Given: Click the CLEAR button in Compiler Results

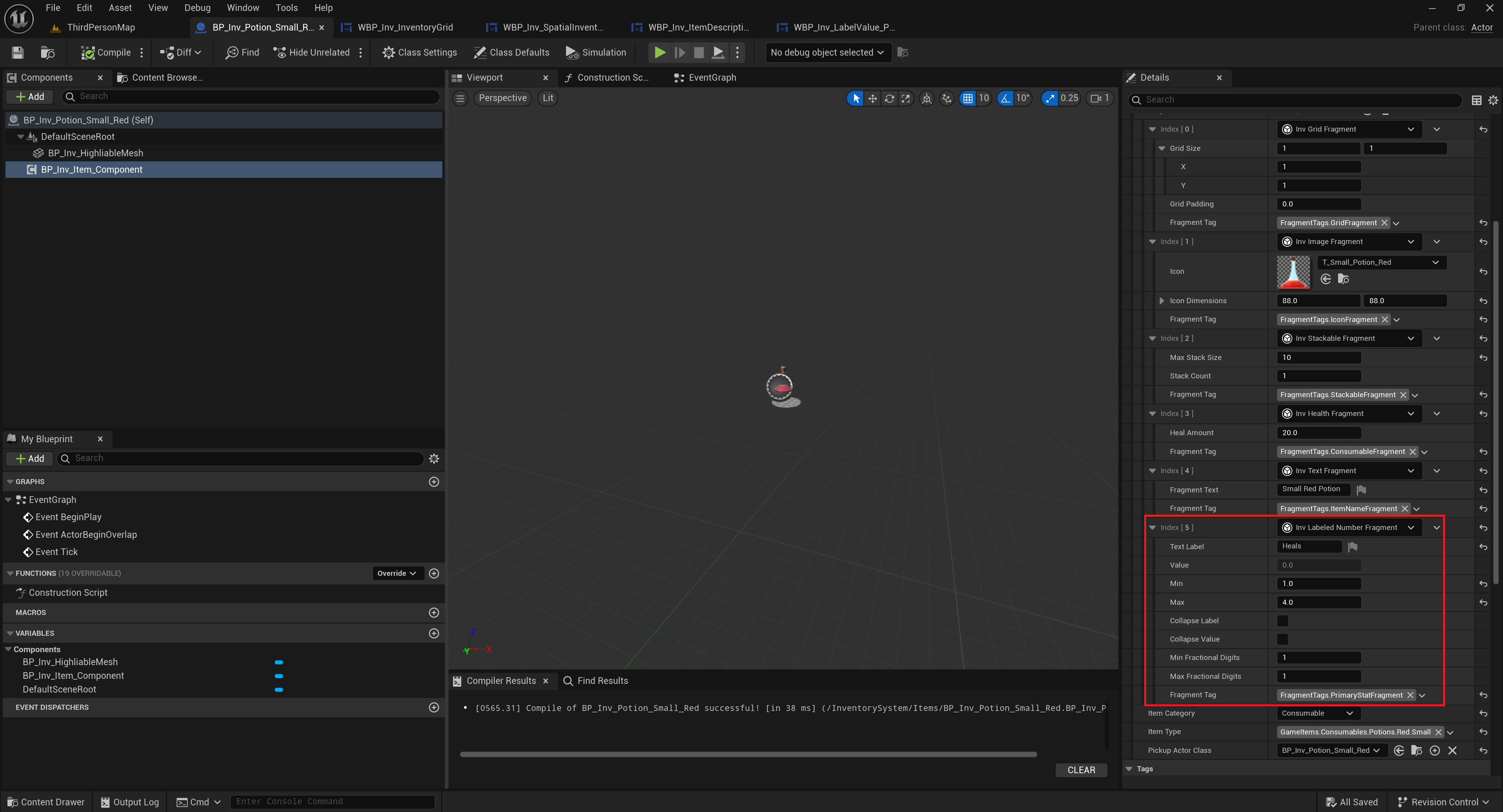Looking at the screenshot, I should tap(1081, 770).
